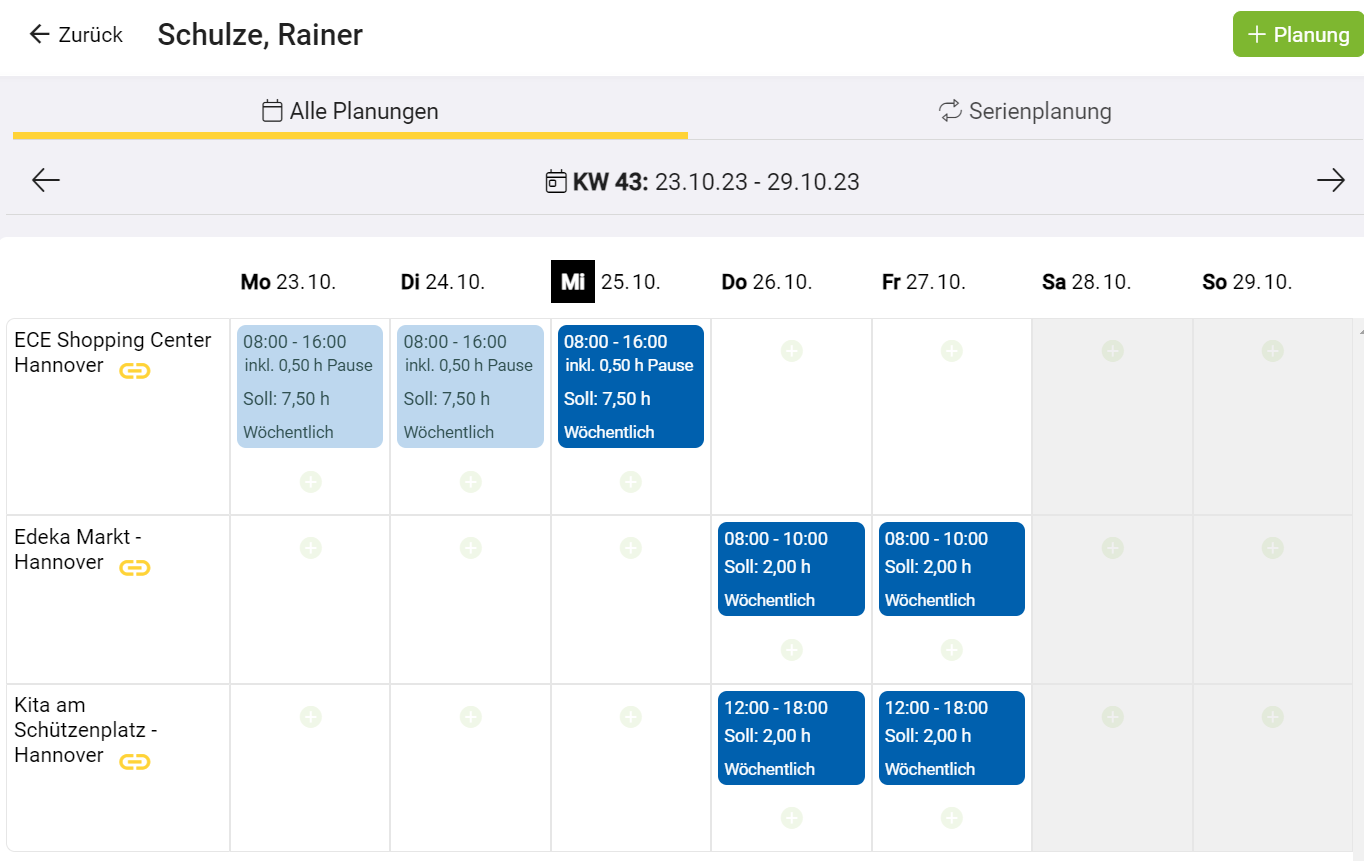1364x861 pixels.
Task: Click link icon beside ECE Shopping Center Hannover
Action: 134,371
